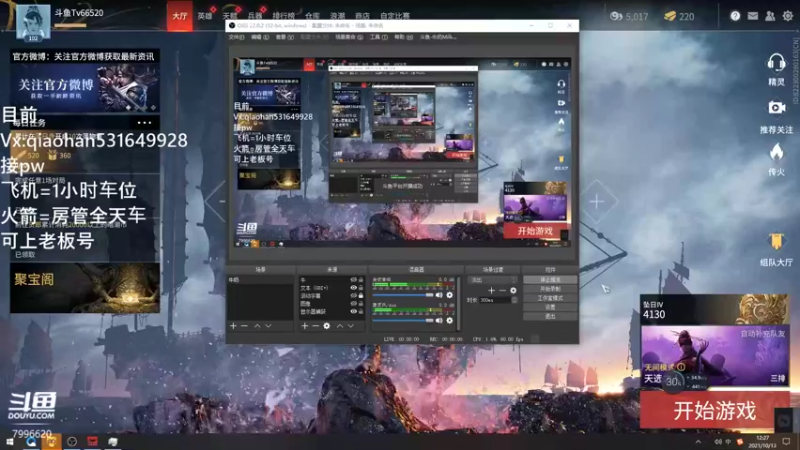Toggle visibility of 显示器捕获 source
The width and height of the screenshot is (800, 450).
coord(353,311)
